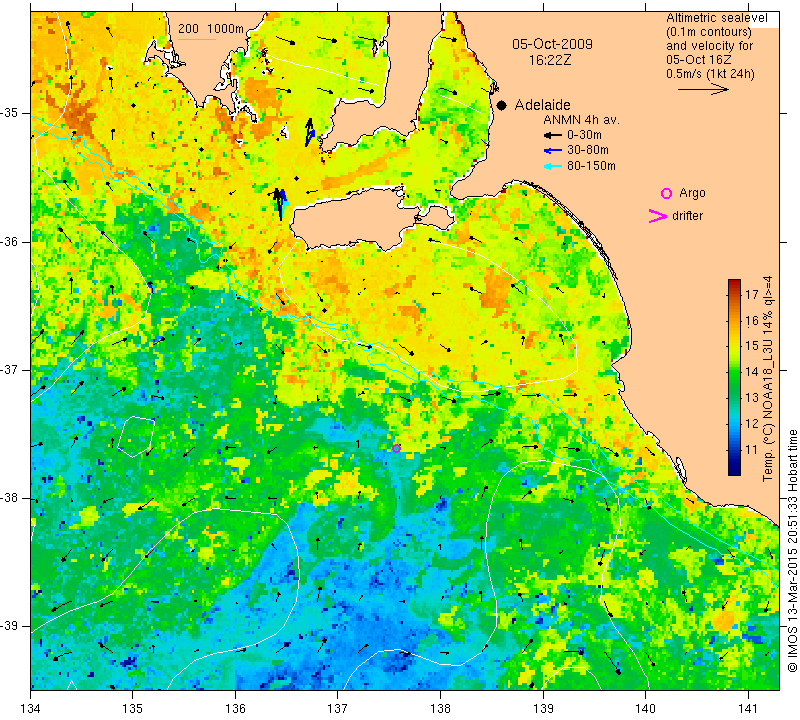Screen dimensions: 800x720
Task: Click the 140 longitude axis label
Action: (x=645, y=709)
